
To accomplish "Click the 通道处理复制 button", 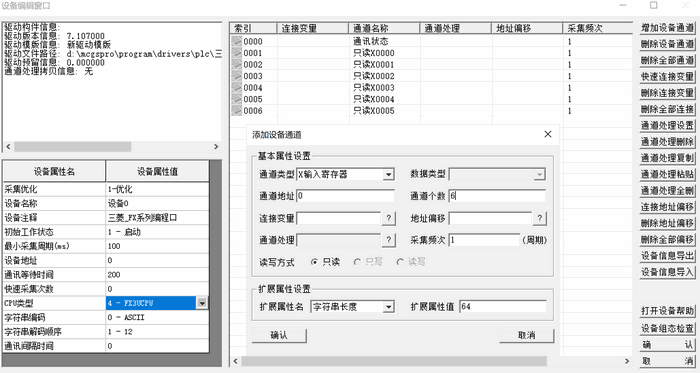I will (x=667, y=158).
